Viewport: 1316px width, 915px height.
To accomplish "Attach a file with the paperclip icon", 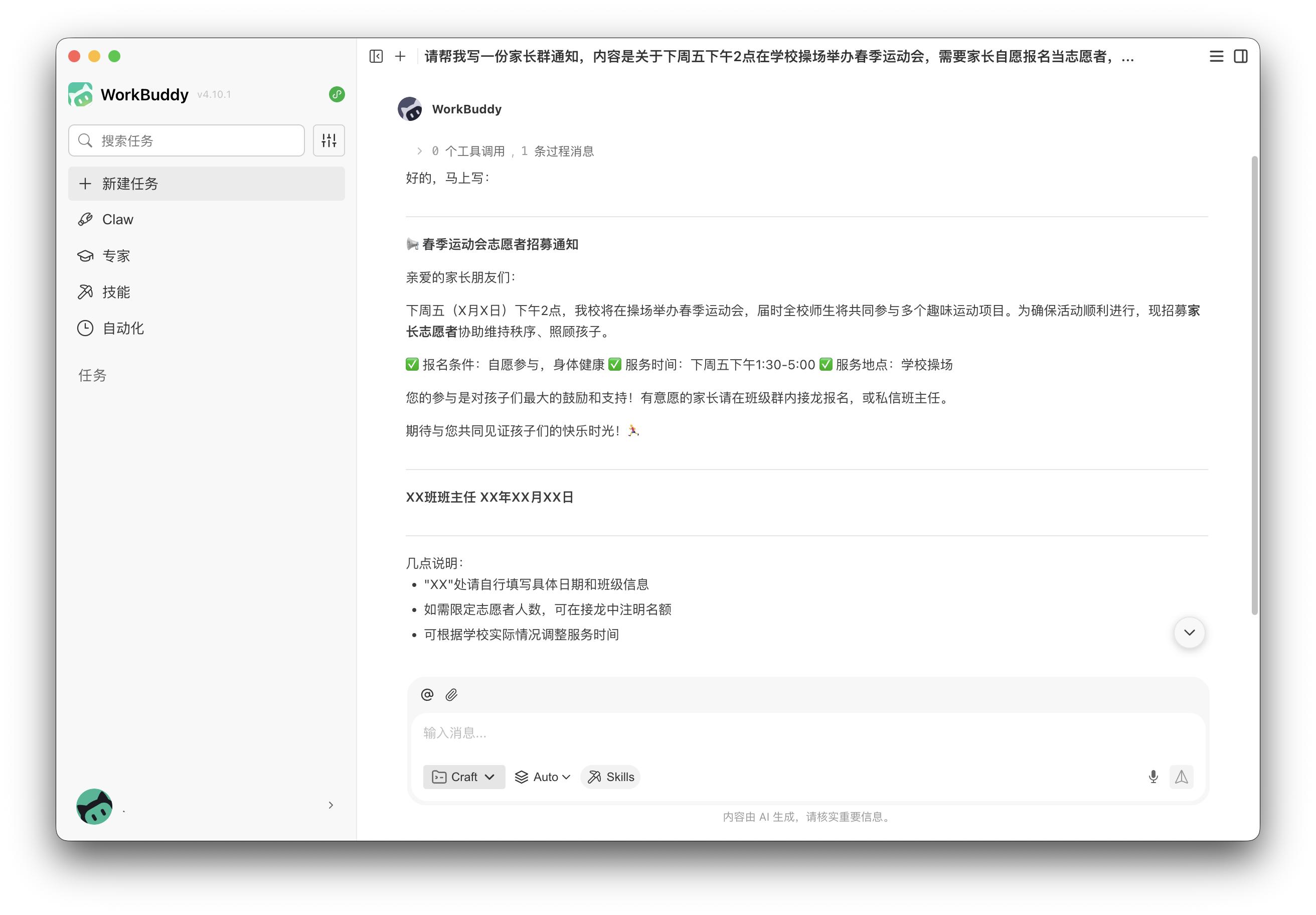I will pyautogui.click(x=452, y=695).
